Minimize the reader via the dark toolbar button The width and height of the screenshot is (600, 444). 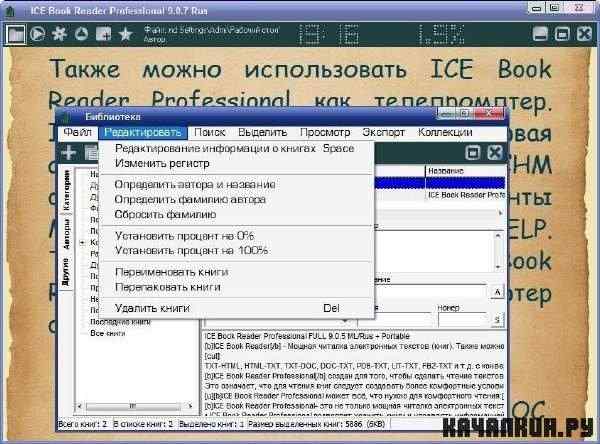[540, 34]
